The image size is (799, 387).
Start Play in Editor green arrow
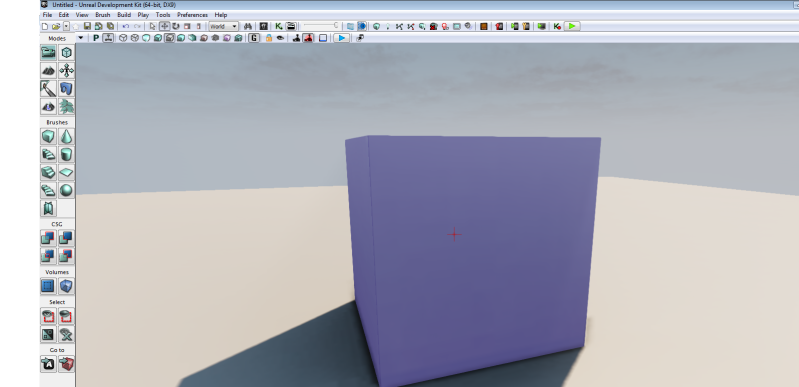coord(572,26)
